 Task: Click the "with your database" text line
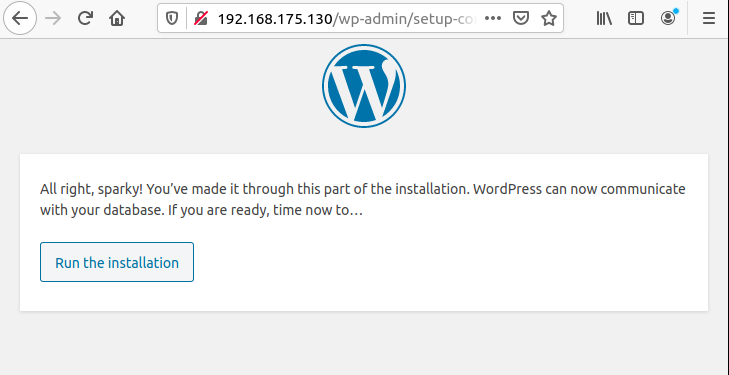(201, 211)
